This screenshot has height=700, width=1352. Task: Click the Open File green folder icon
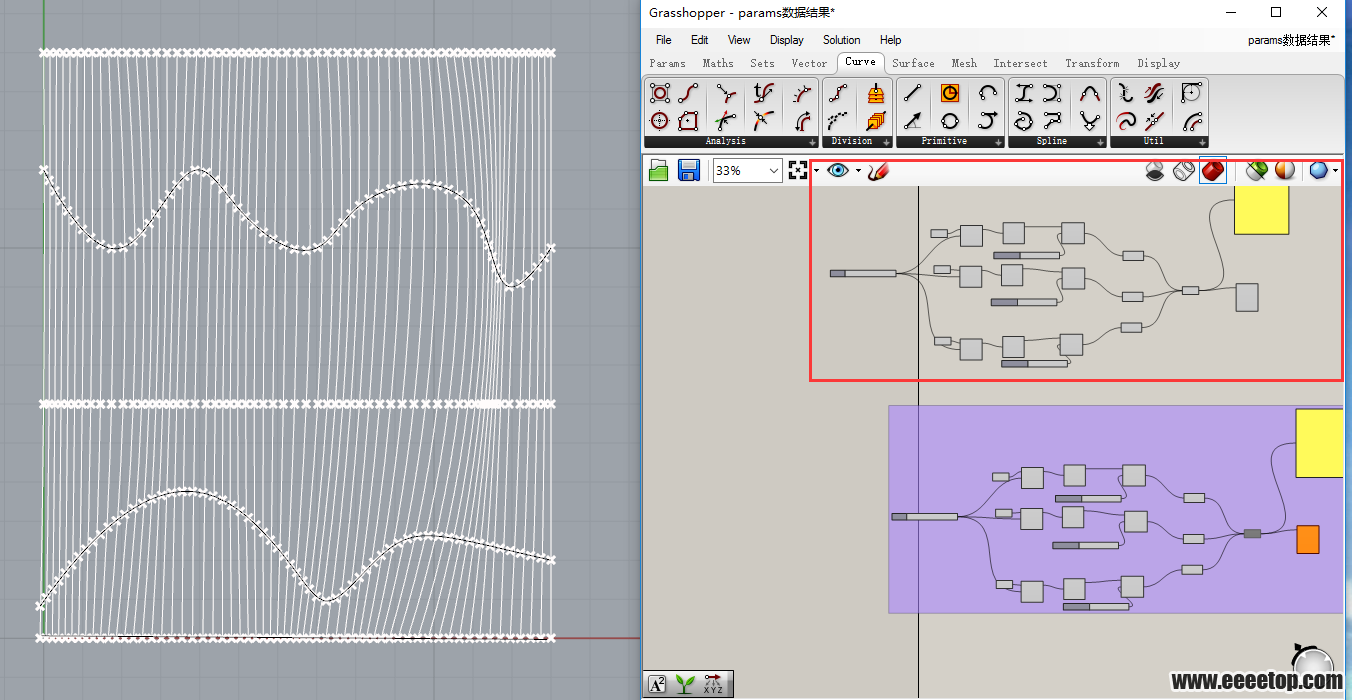(658, 170)
